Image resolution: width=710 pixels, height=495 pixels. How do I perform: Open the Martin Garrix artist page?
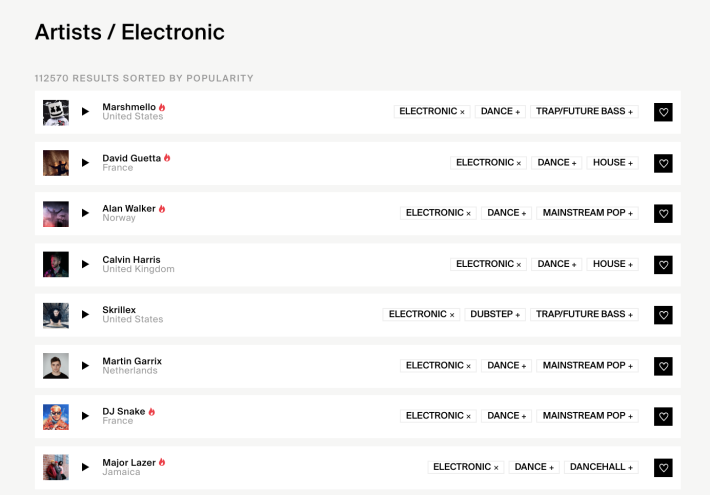click(132, 361)
